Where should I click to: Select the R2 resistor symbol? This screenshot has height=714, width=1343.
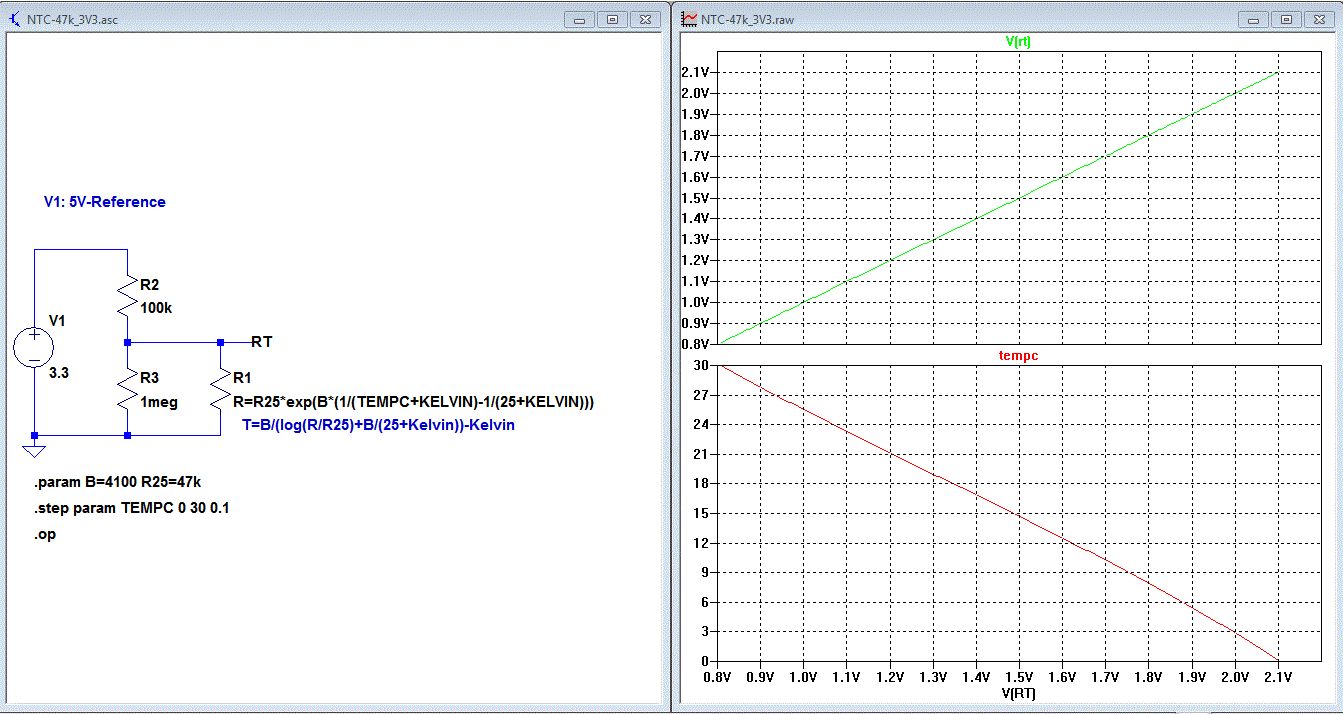tap(127, 296)
